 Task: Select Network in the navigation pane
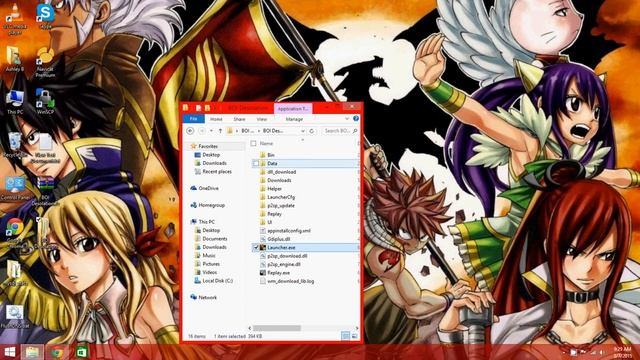click(207, 298)
